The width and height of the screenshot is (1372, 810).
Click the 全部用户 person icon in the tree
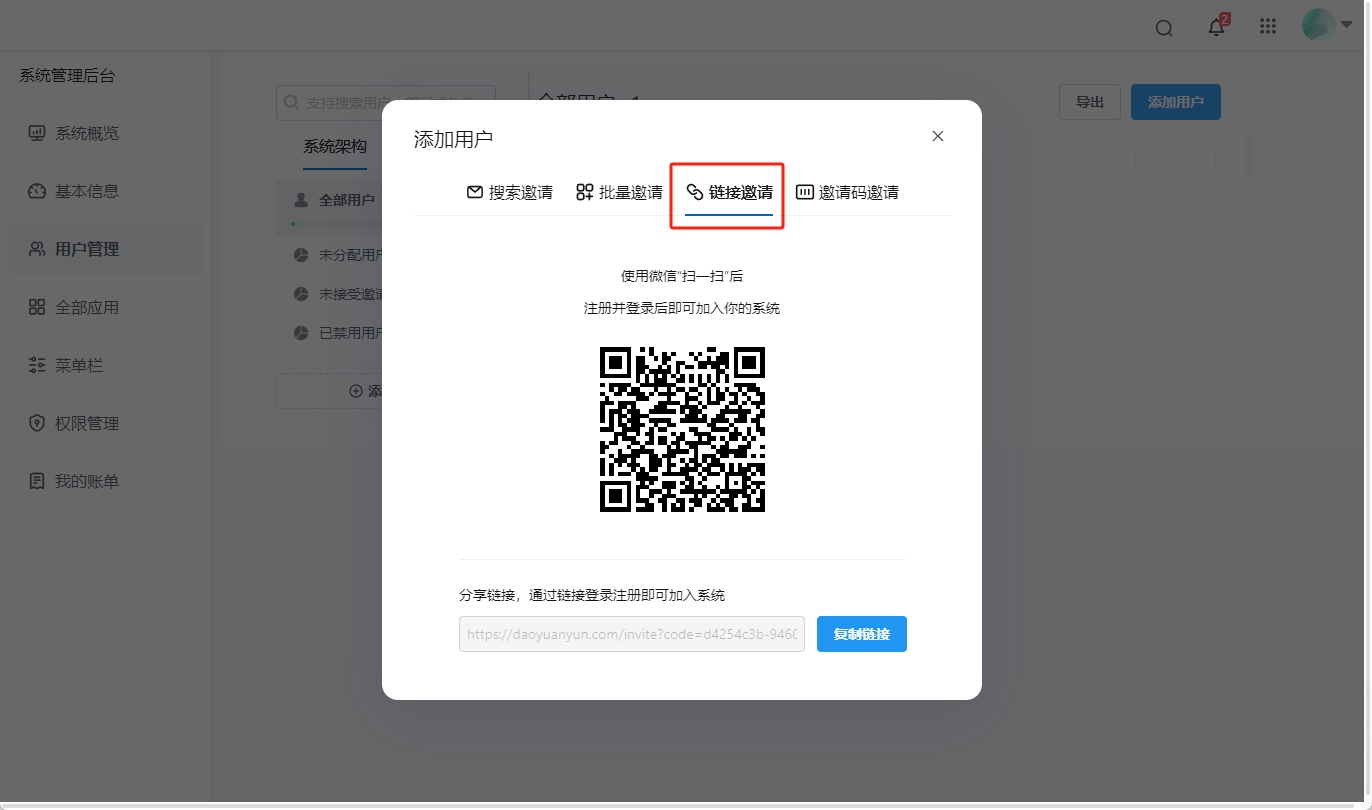pyautogui.click(x=300, y=199)
